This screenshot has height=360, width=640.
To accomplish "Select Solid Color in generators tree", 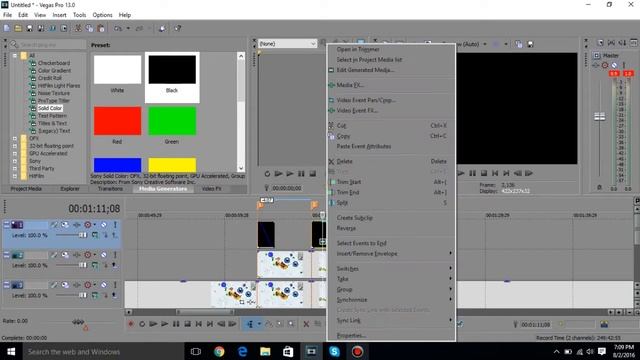I will [x=50, y=108].
